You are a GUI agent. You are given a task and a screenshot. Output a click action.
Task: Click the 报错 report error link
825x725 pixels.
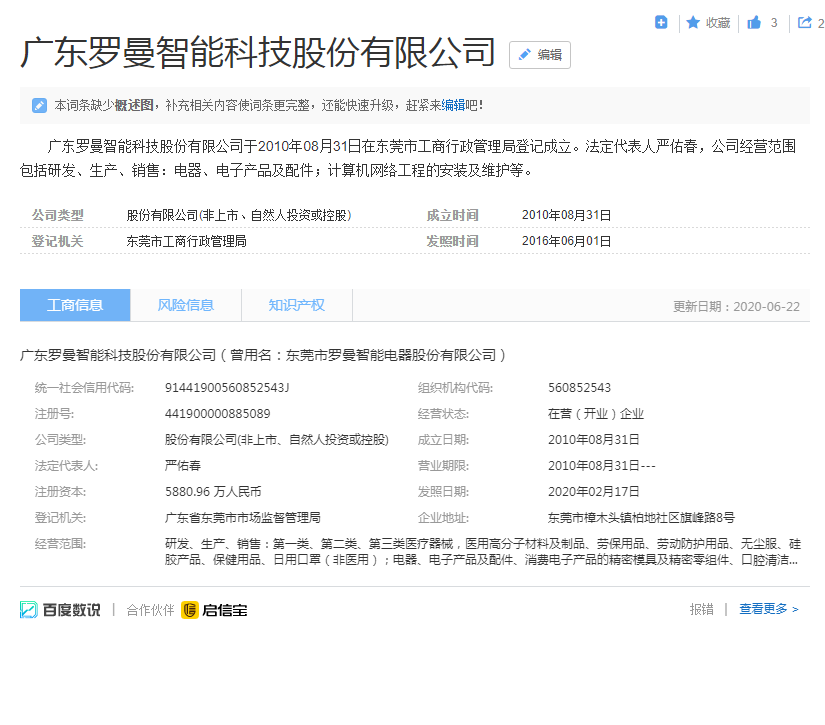point(701,609)
